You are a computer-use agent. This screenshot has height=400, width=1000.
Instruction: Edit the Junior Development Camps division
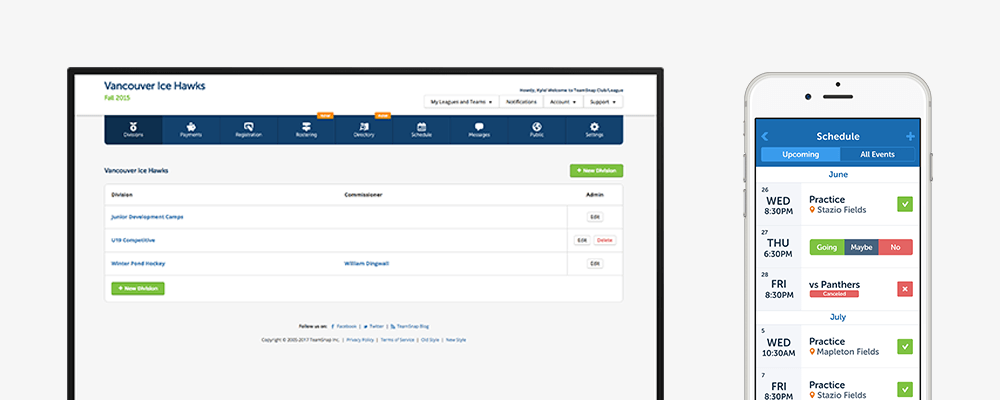point(595,217)
